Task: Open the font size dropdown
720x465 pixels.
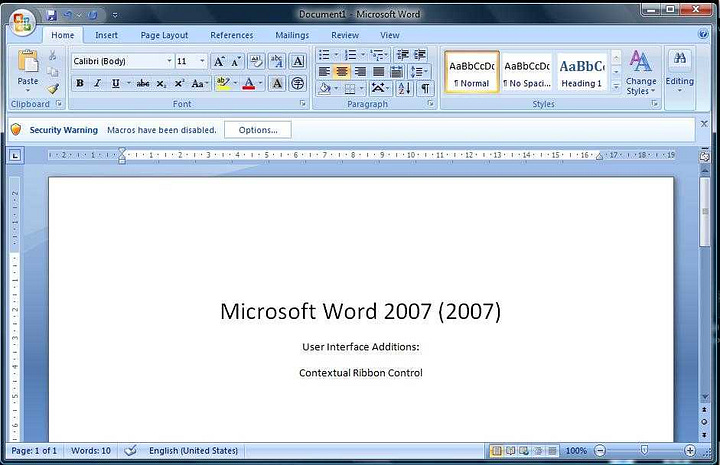Action: (x=202, y=61)
